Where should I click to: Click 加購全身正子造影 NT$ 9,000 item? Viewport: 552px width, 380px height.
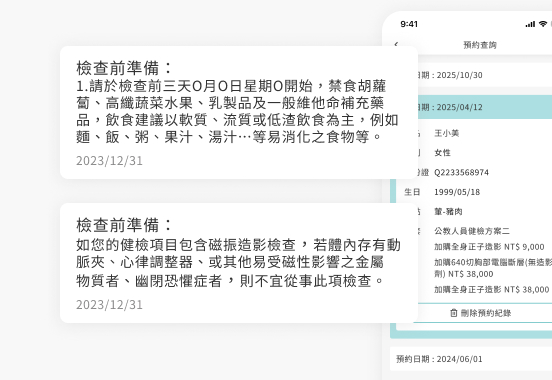click(489, 247)
